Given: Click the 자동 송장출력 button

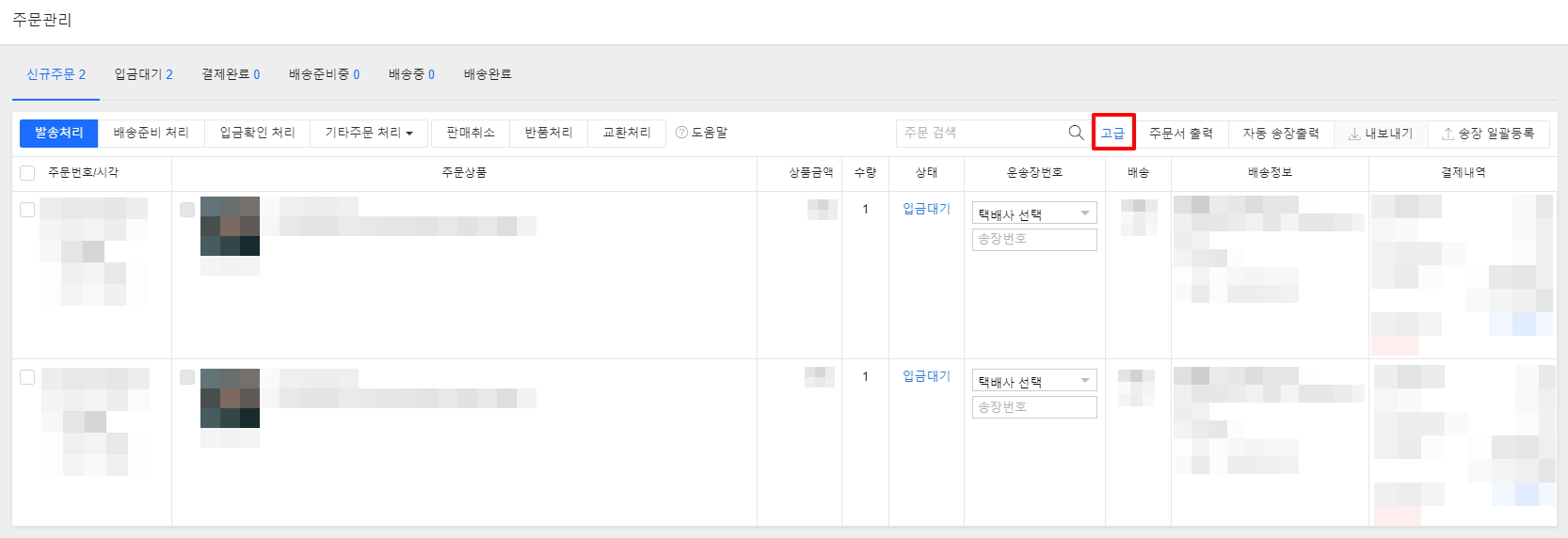Looking at the screenshot, I should 1280,134.
